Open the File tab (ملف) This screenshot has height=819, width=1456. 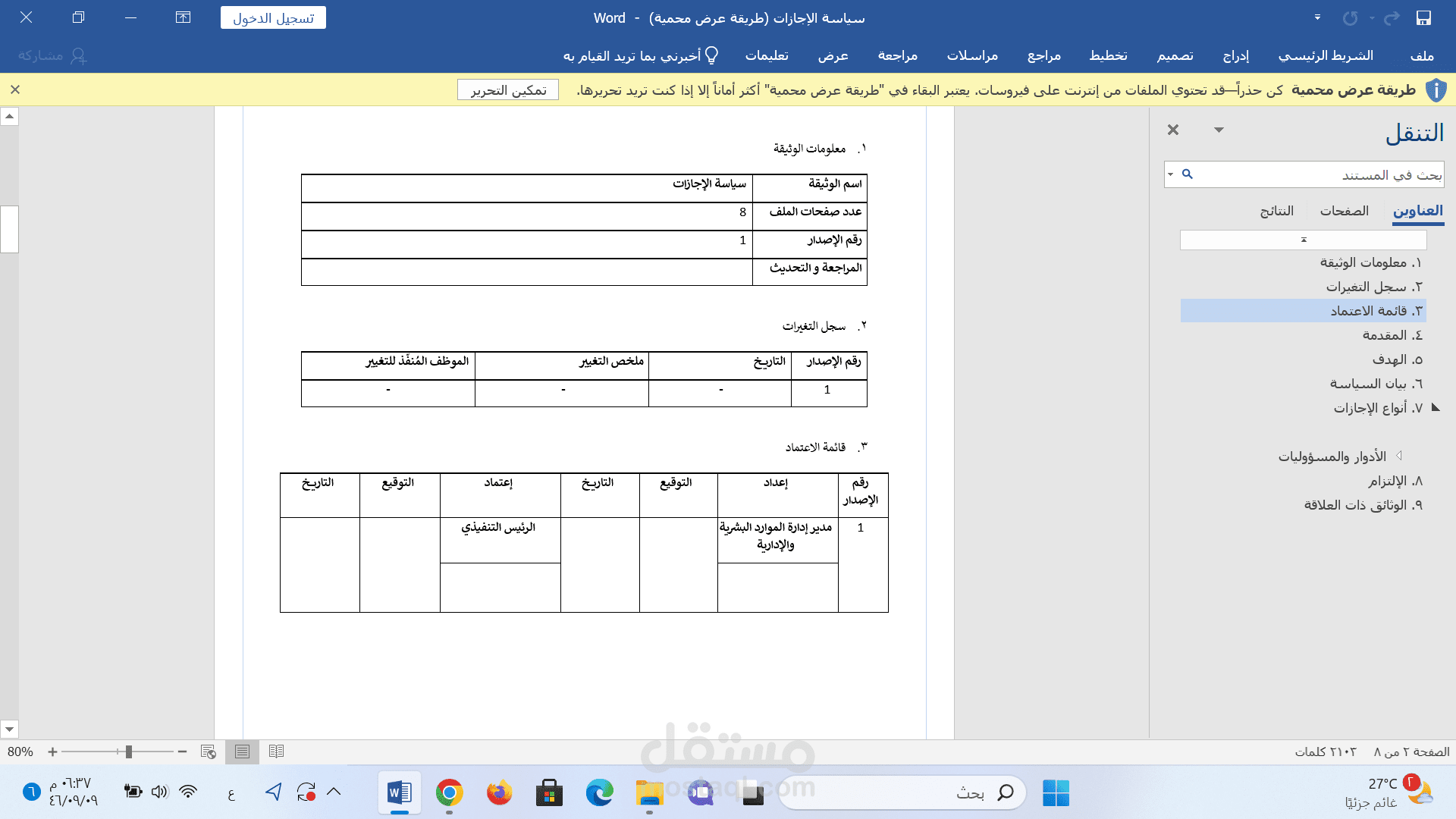(x=1422, y=55)
